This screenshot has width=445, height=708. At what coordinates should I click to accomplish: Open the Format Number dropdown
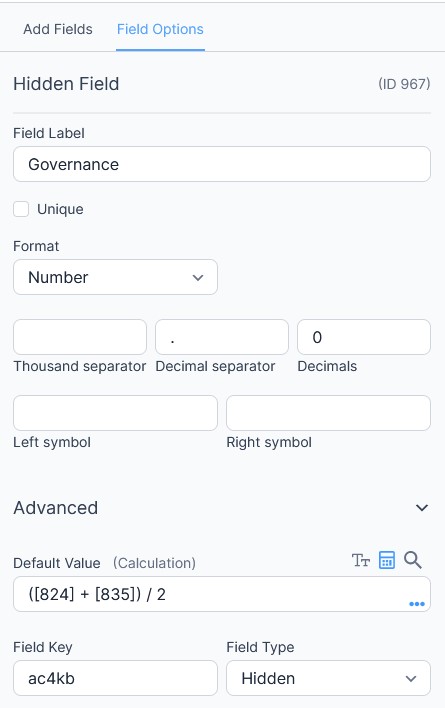[x=116, y=277]
